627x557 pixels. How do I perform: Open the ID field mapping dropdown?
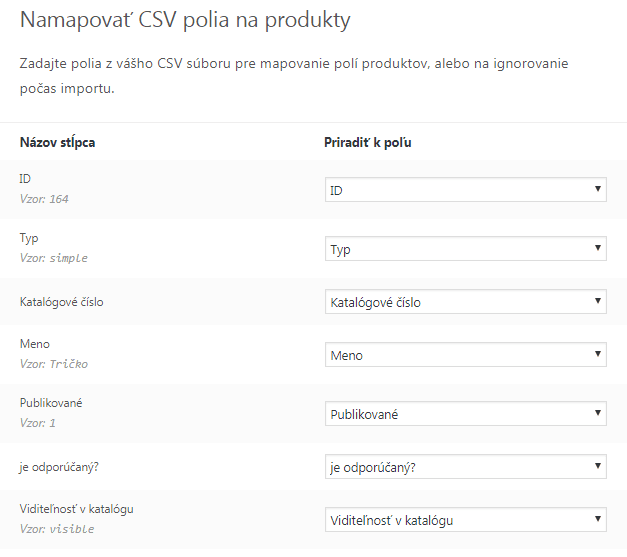tap(466, 190)
